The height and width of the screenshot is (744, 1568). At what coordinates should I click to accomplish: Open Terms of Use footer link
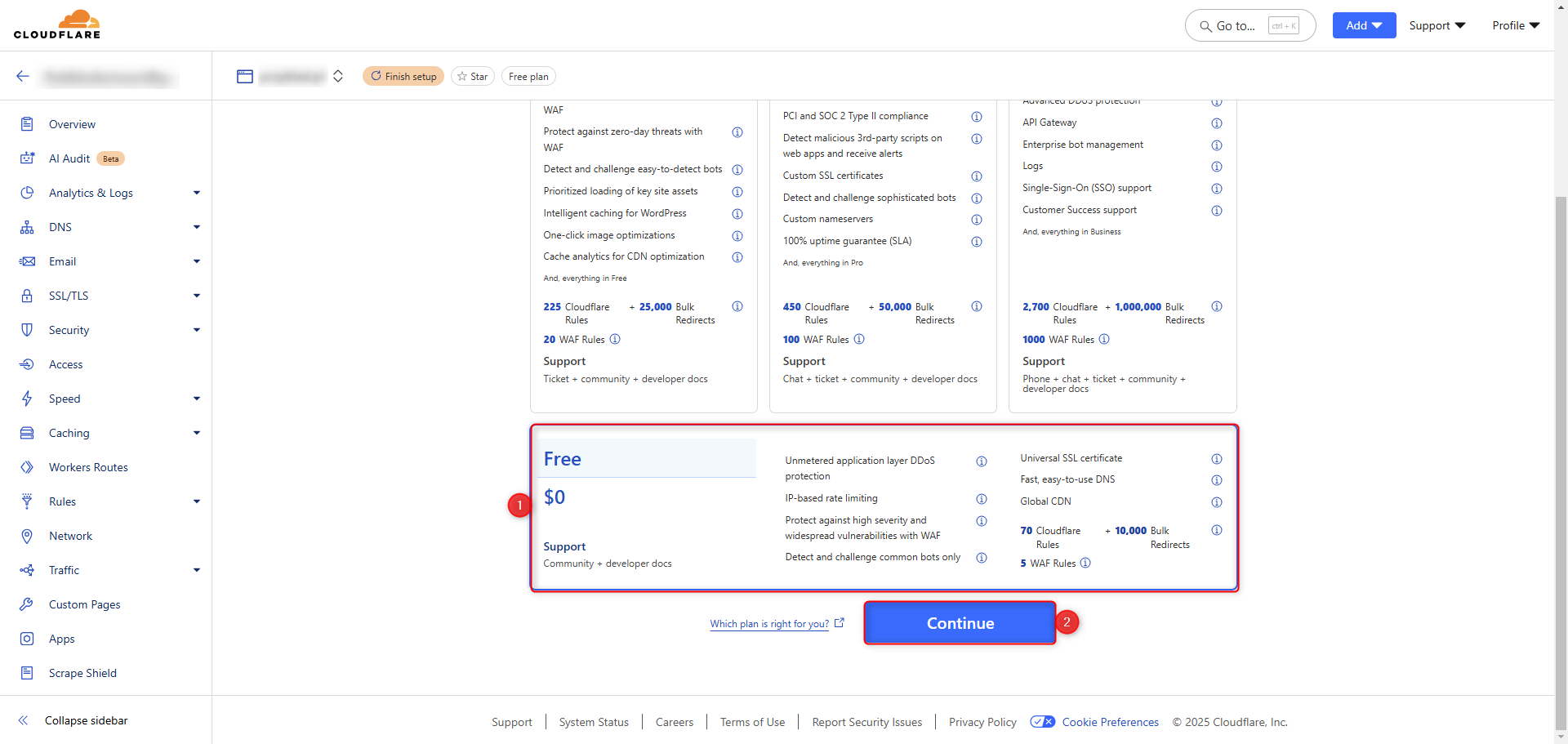752,722
